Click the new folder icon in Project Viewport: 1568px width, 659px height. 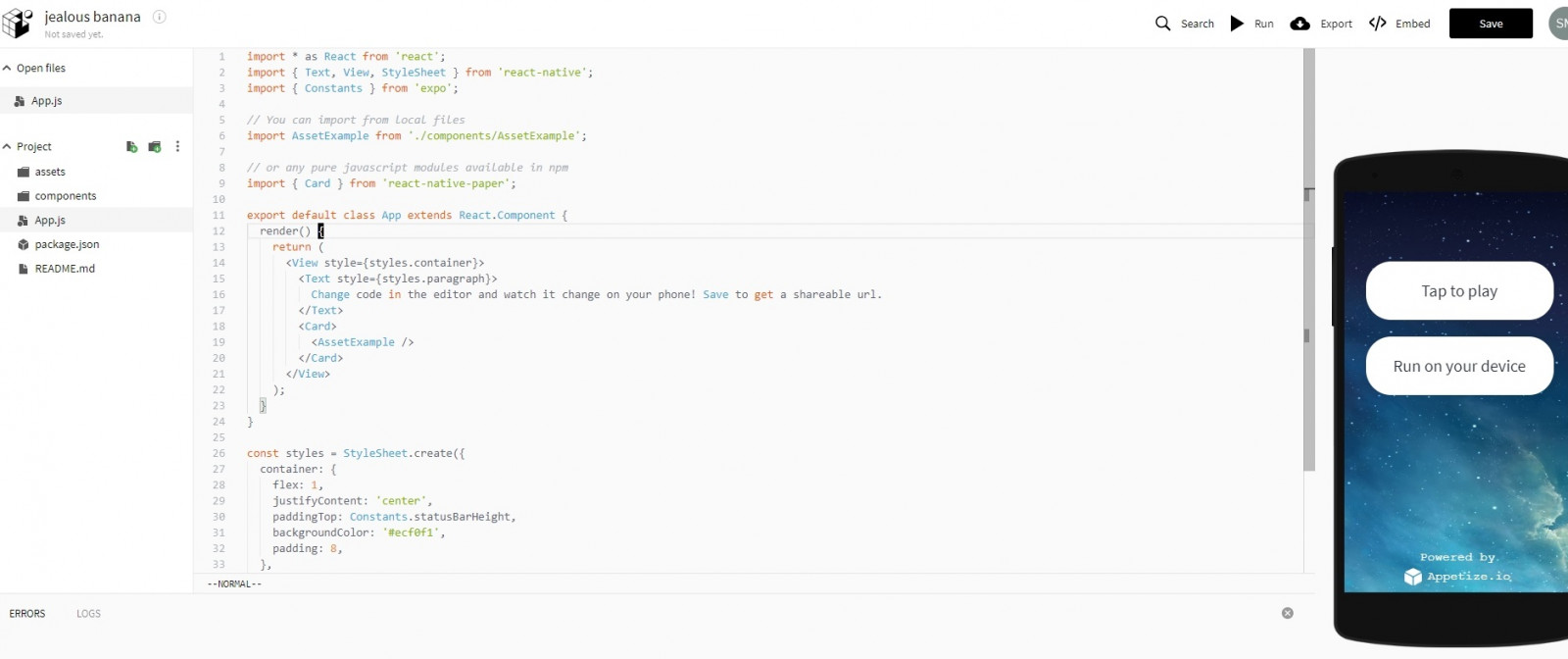[x=154, y=147]
